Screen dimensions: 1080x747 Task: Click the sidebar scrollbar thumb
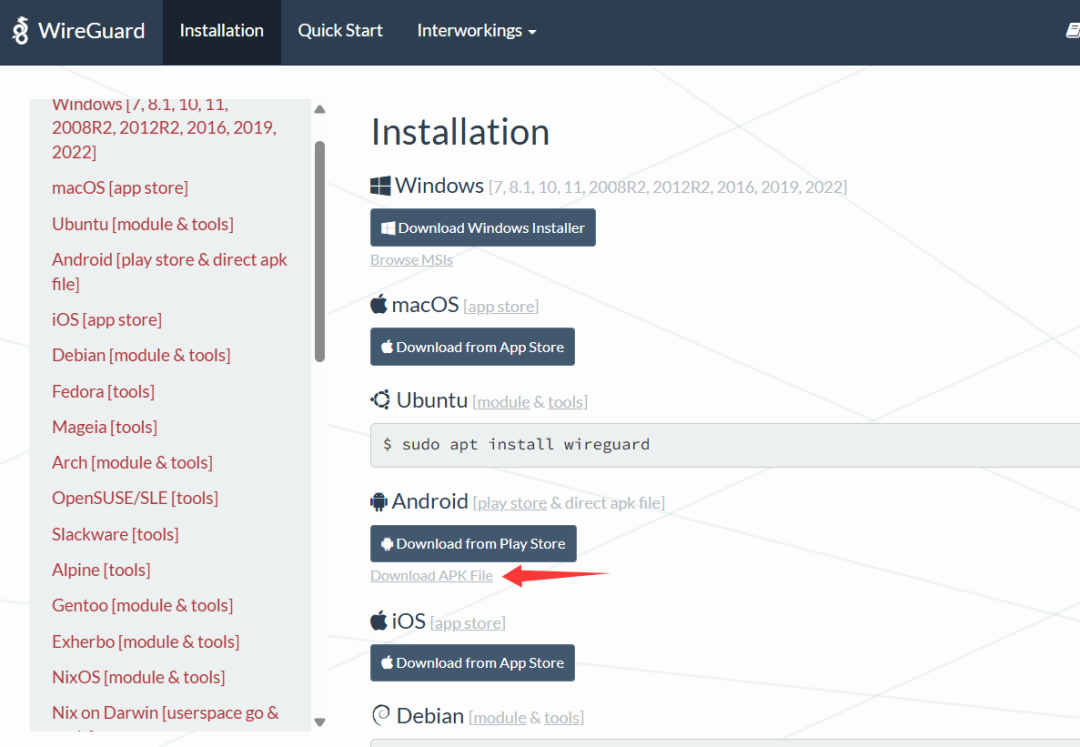[320, 250]
